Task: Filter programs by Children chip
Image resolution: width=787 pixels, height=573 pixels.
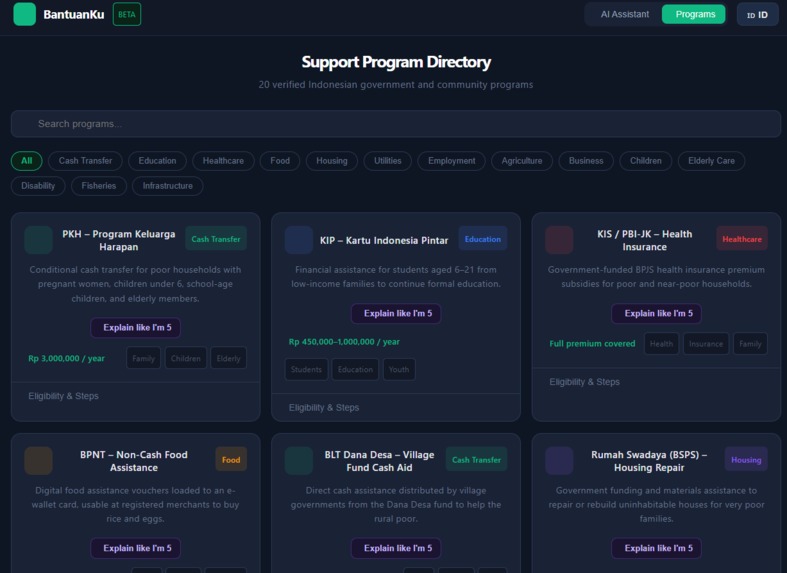Action: pyautogui.click(x=645, y=161)
